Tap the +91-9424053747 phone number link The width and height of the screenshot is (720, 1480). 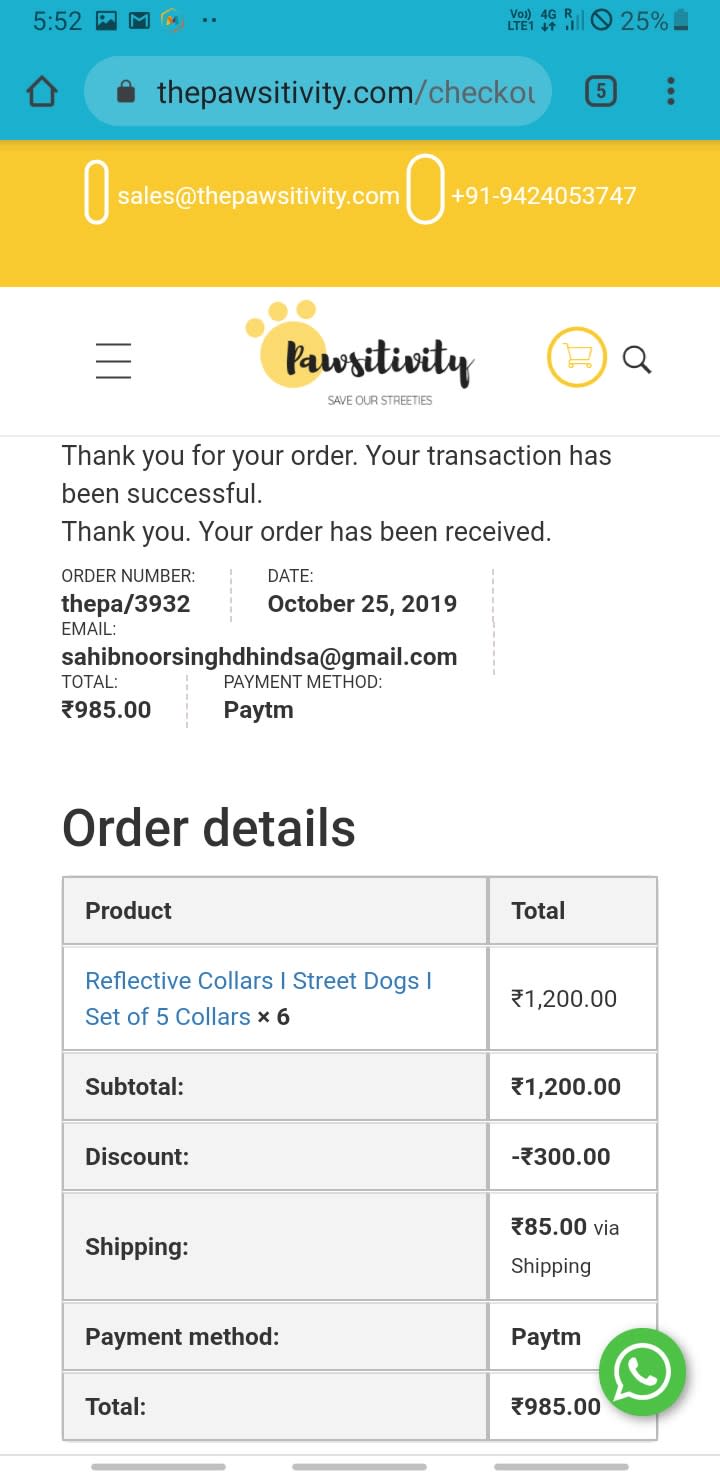click(x=543, y=195)
